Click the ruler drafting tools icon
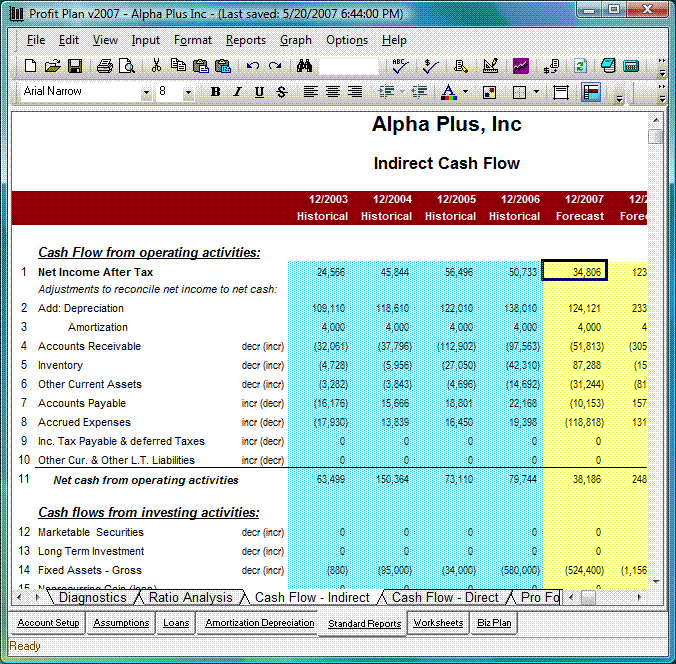This screenshot has width=676, height=664. (491, 66)
